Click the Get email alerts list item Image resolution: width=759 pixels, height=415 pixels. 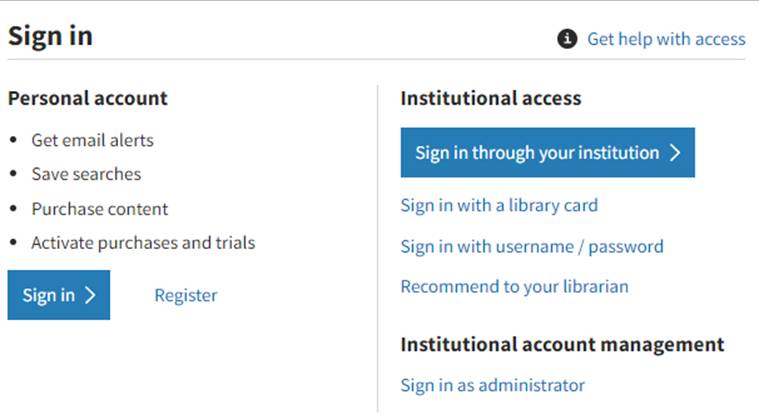92,140
